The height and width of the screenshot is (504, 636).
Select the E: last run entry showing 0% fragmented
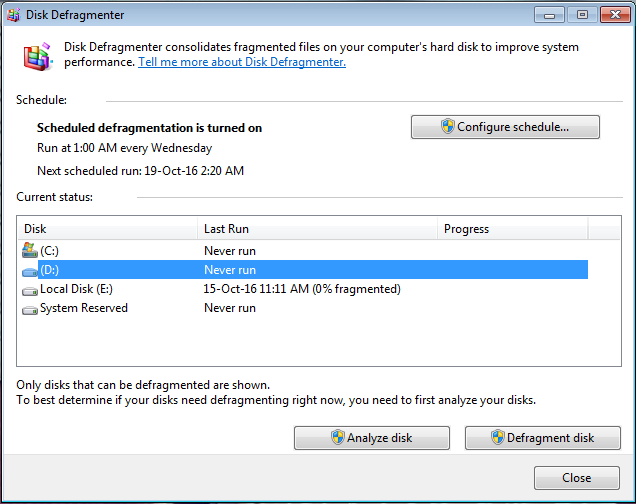coord(302,289)
